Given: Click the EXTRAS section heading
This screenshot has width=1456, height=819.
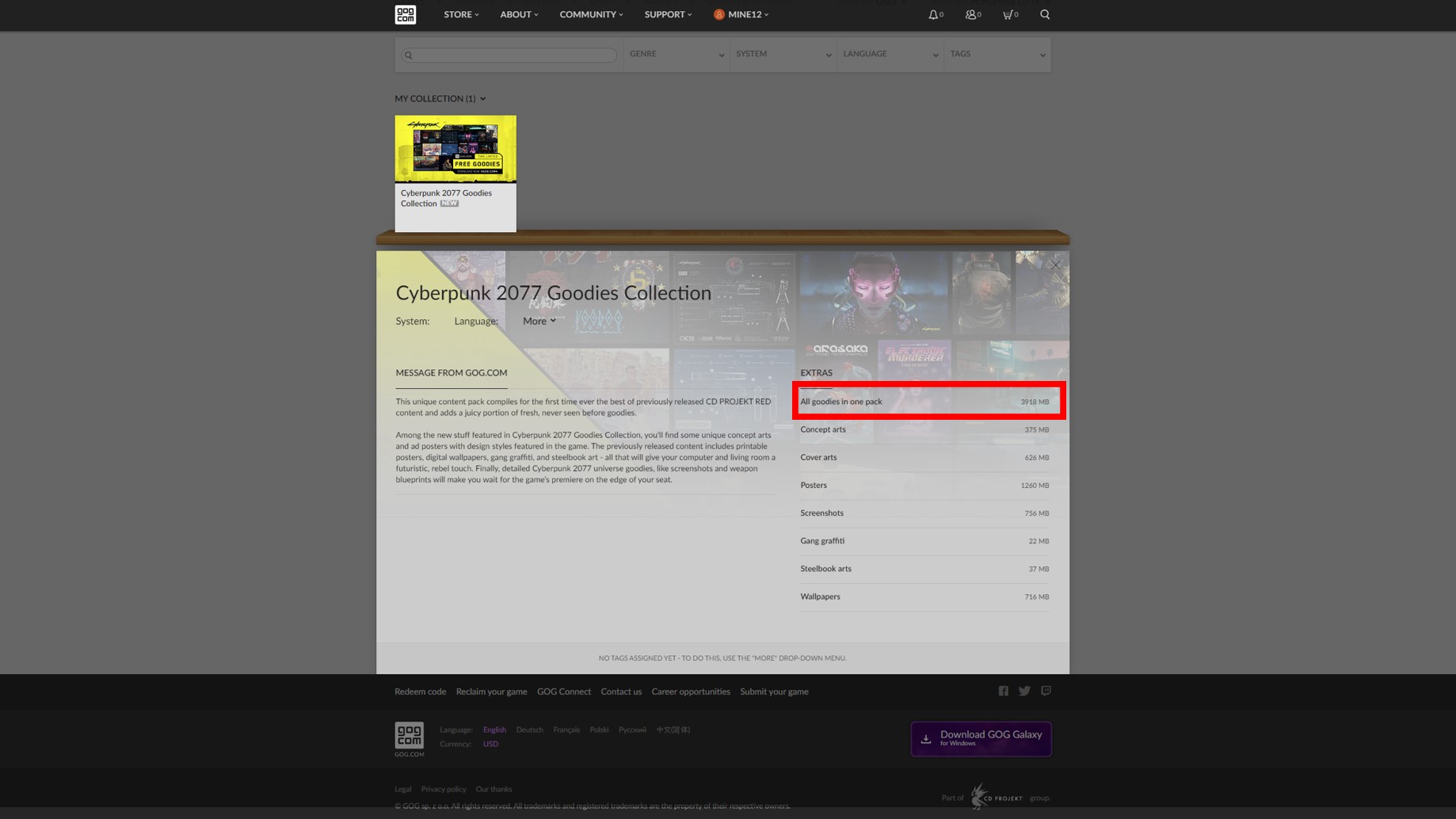Looking at the screenshot, I should pos(816,372).
